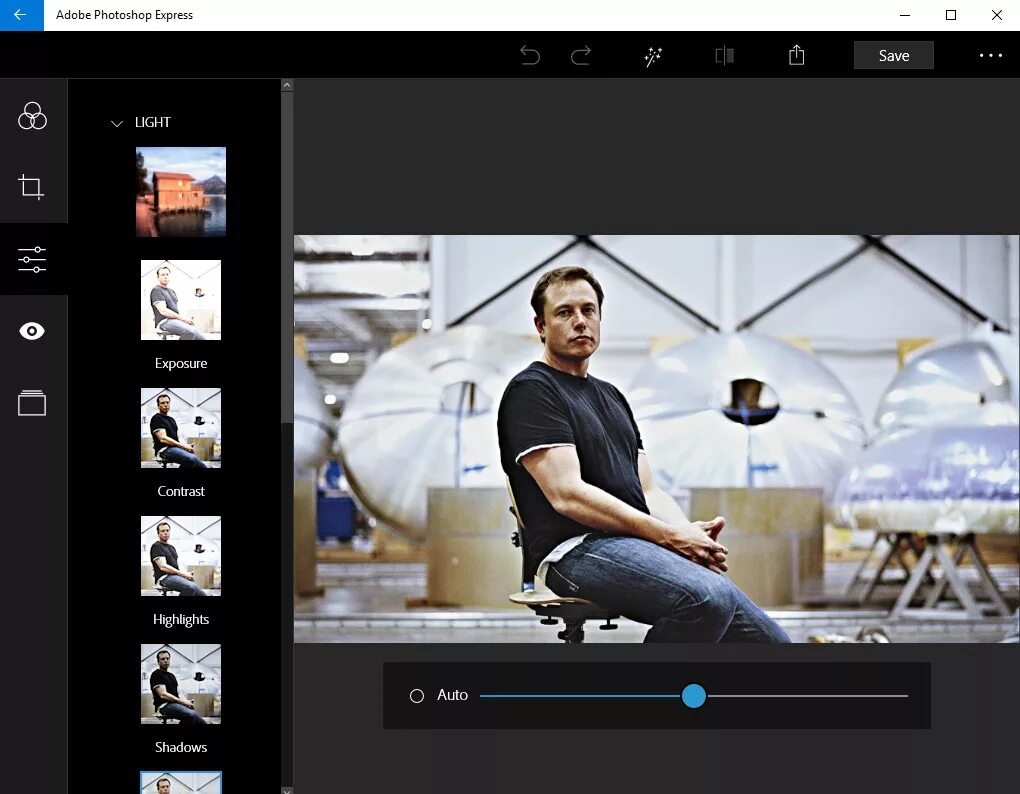Select the Contrast adjustment thumbnail
The width and height of the screenshot is (1020, 794).
[181, 428]
